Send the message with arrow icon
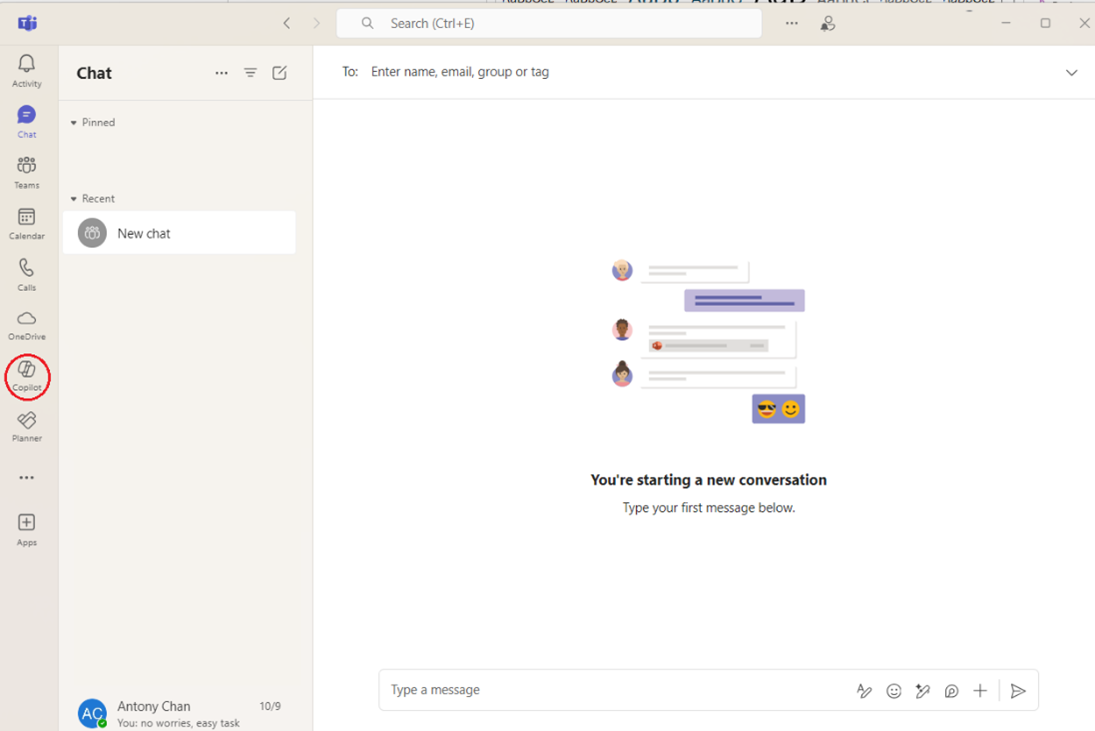The image size is (1095, 731). click(x=1018, y=691)
